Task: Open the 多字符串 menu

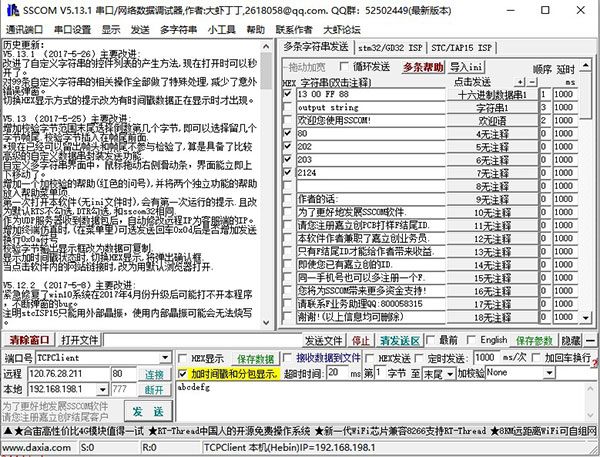Action: click(178, 29)
